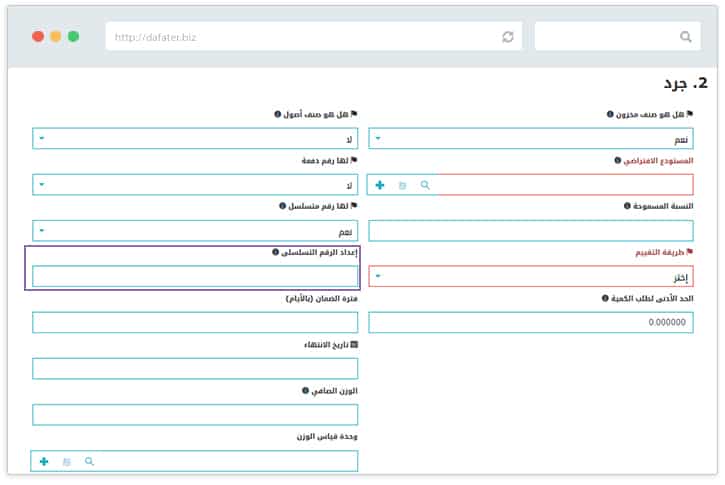Open the 'لها رقم متسلسل' dropdown
The height and width of the screenshot is (485, 725).
[195, 231]
